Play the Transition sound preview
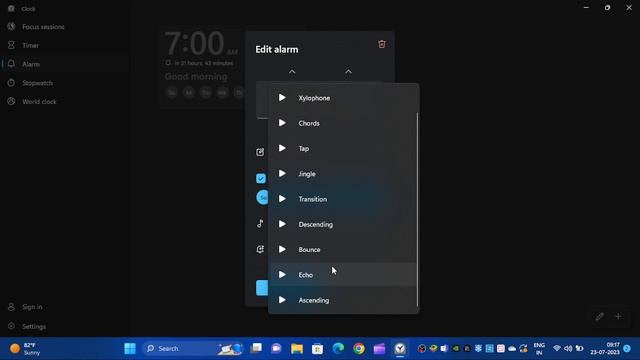 (x=282, y=199)
